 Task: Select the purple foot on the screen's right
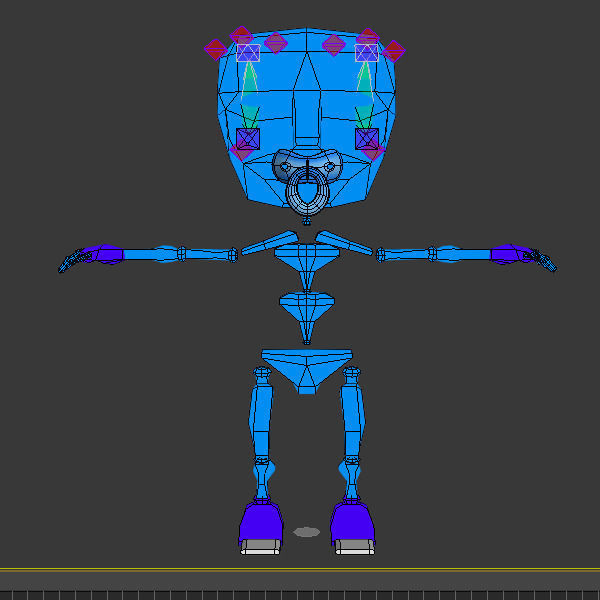pyautogui.click(x=352, y=523)
